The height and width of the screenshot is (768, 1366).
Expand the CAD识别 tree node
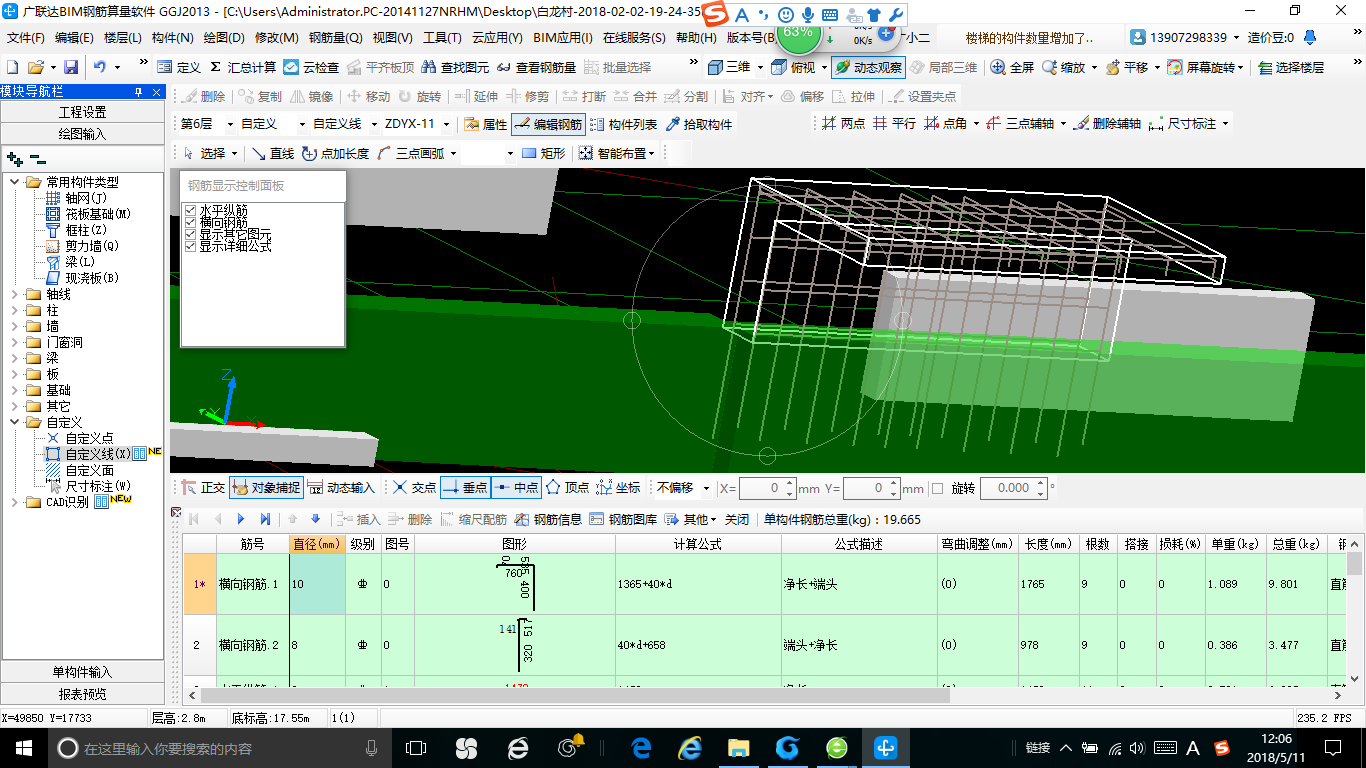[15, 502]
